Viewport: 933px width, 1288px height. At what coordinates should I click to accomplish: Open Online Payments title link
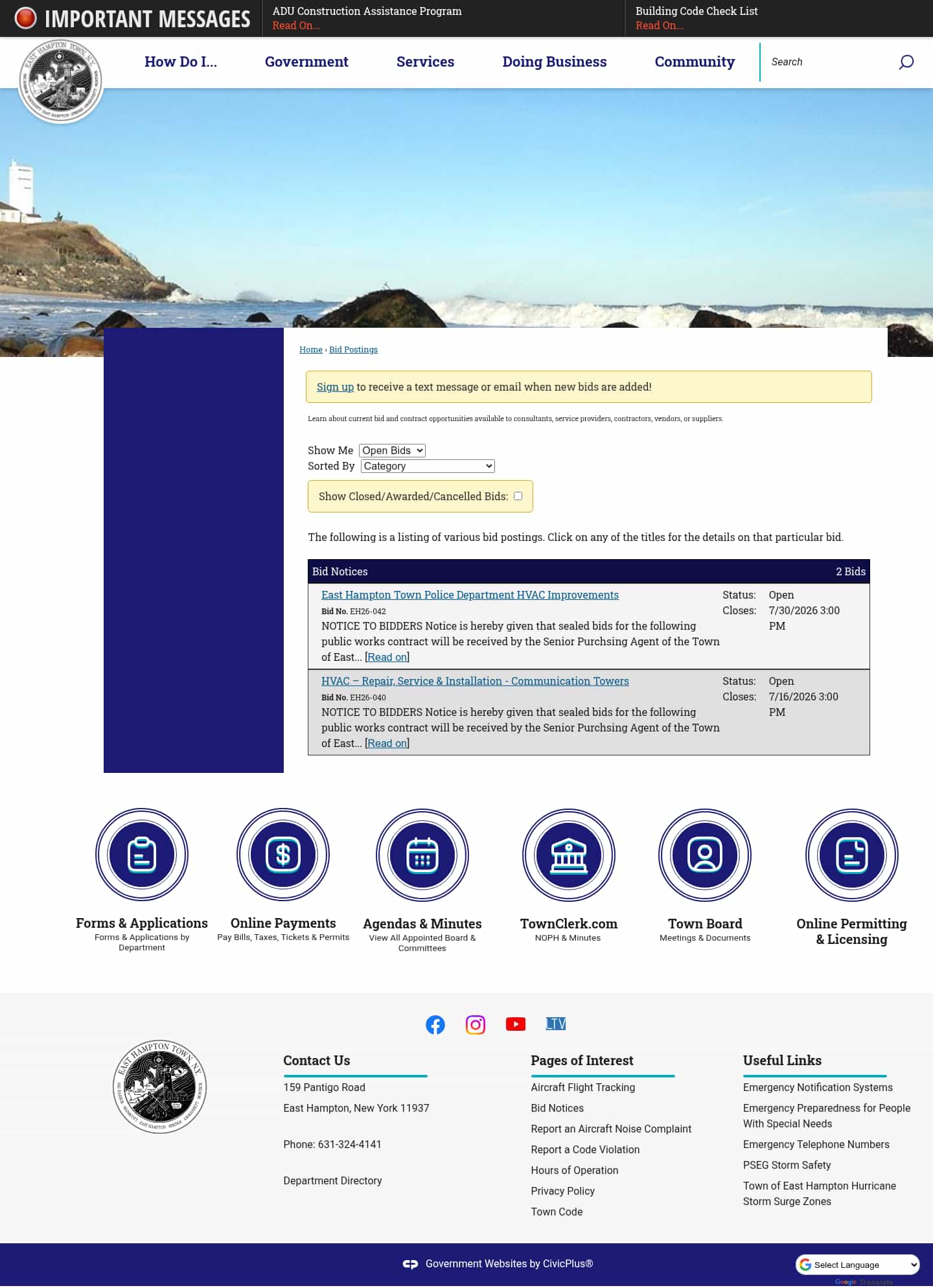(283, 923)
